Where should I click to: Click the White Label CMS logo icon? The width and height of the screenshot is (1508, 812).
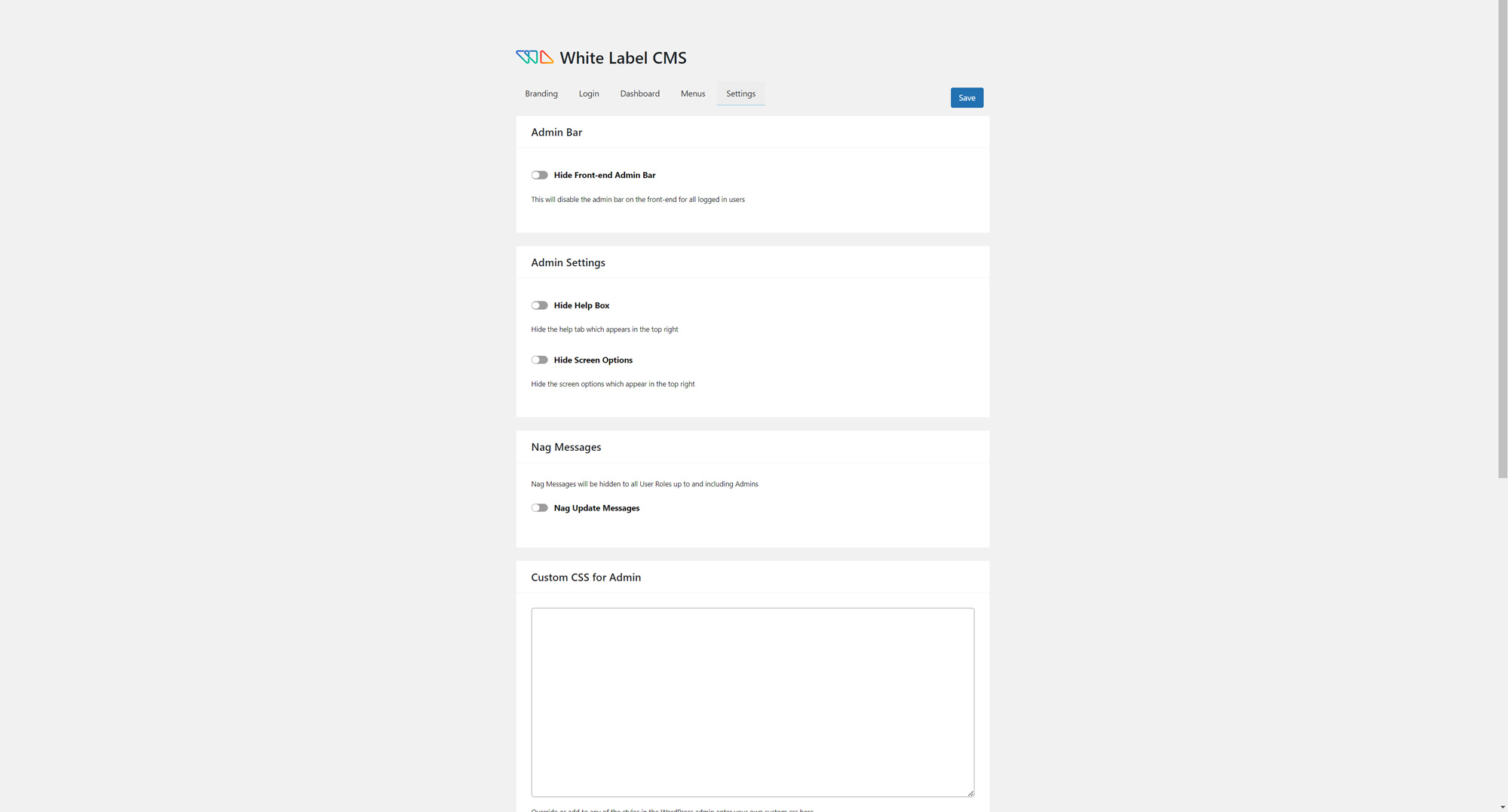click(x=535, y=57)
